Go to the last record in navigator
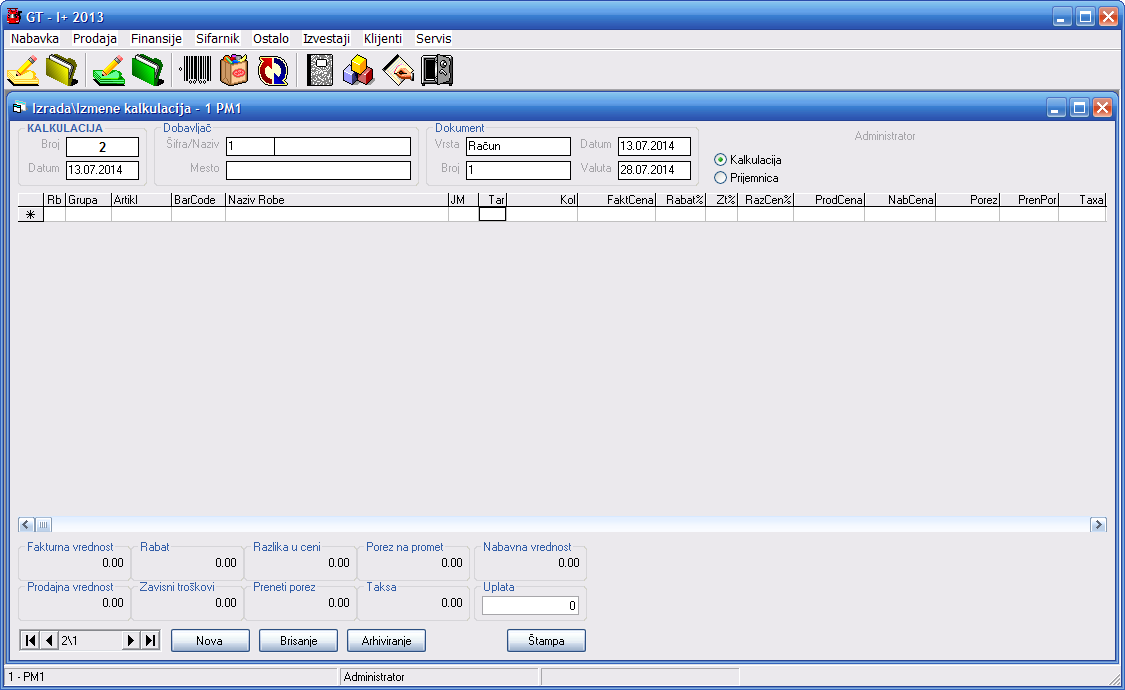Image resolution: width=1125 pixels, height=690 pixels. pos(150,641)
